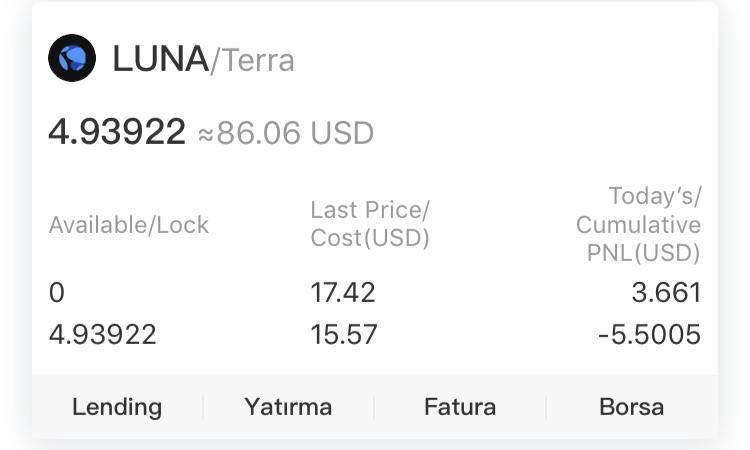Go to Borsa exchange
This screenshot has height=450, width=750.
(x=631, y=407)
